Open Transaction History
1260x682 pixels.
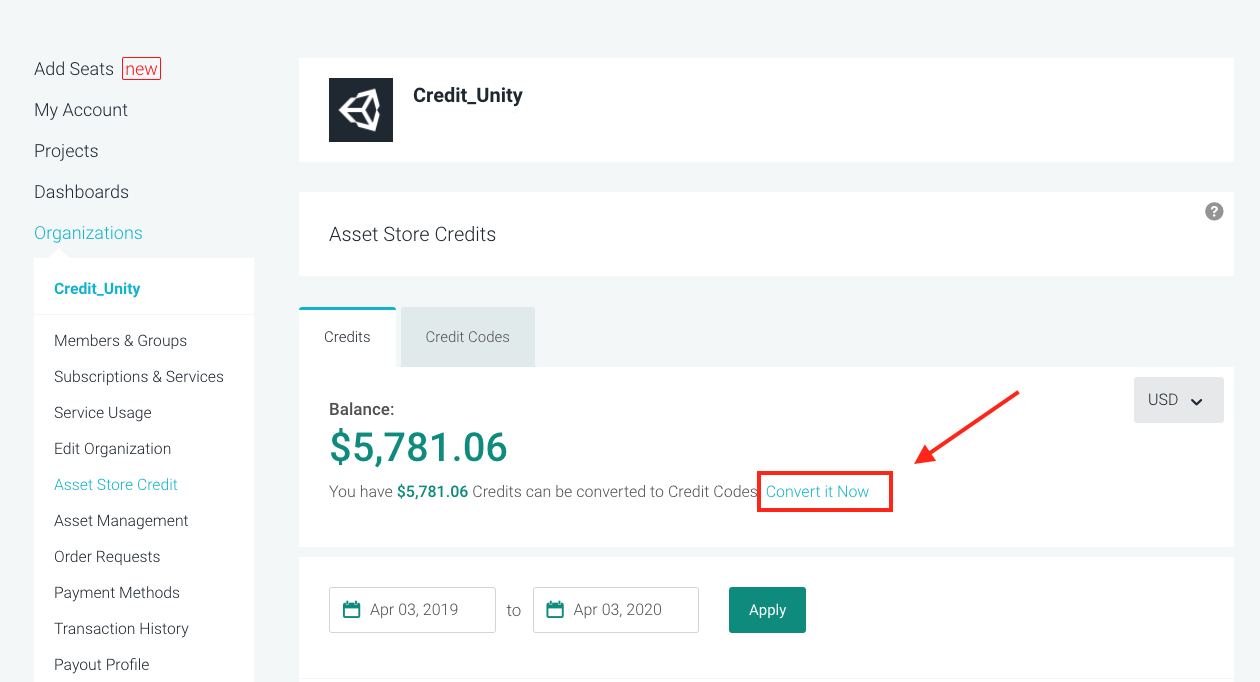point(121,629)
